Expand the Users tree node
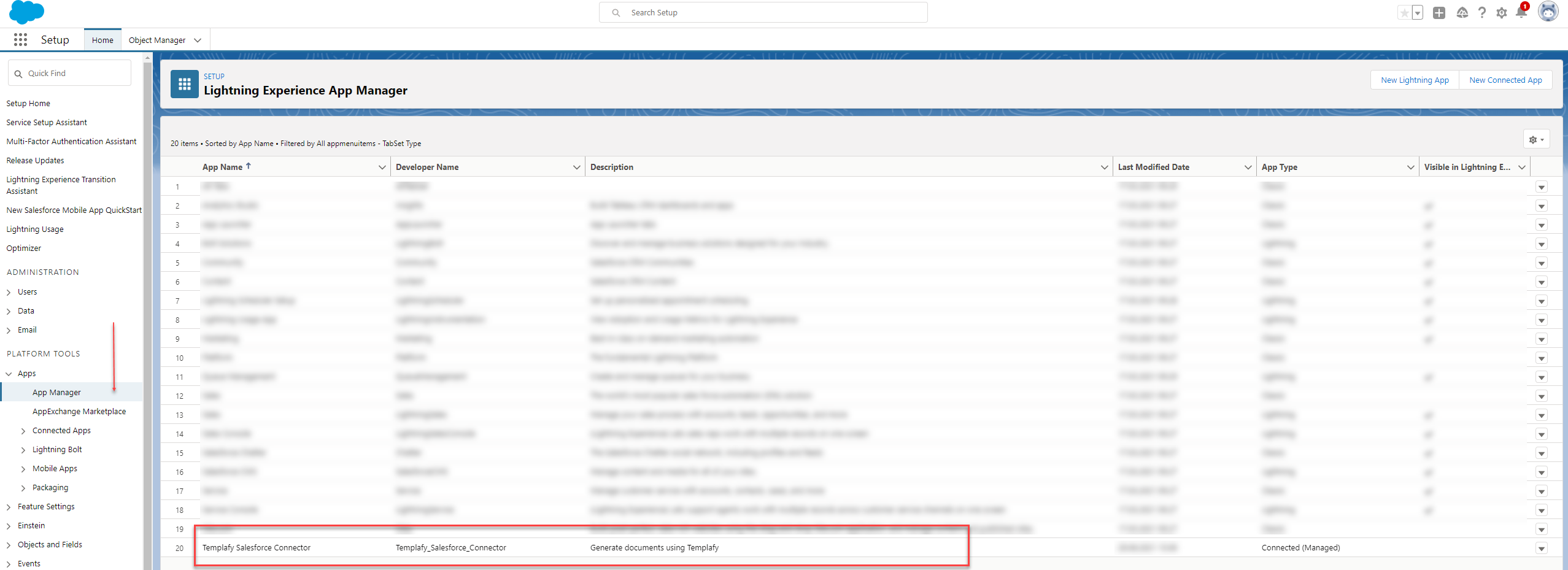The image size is (1568, 570). point(9,293)
